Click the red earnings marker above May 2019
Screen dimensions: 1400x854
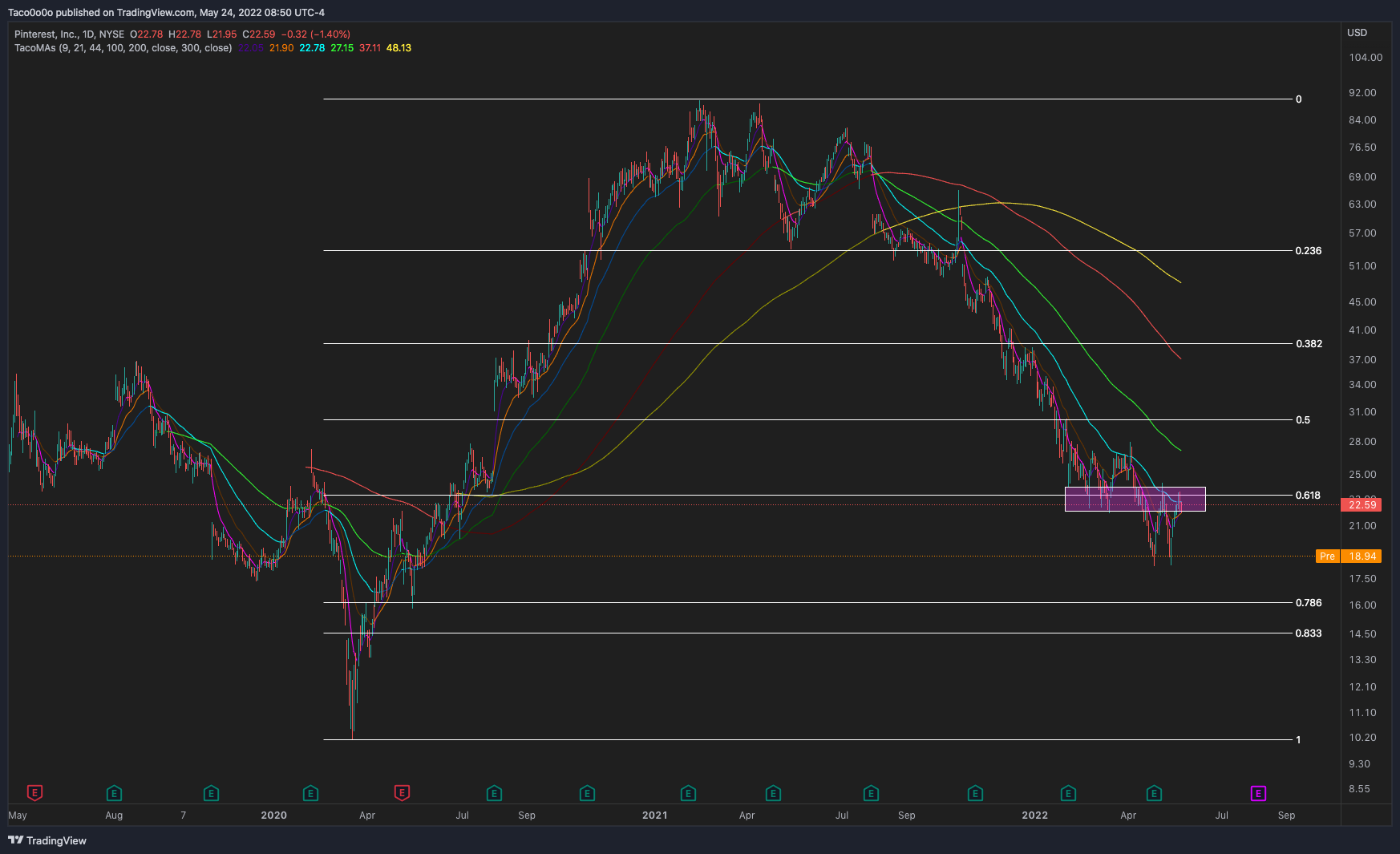(34, 793)
